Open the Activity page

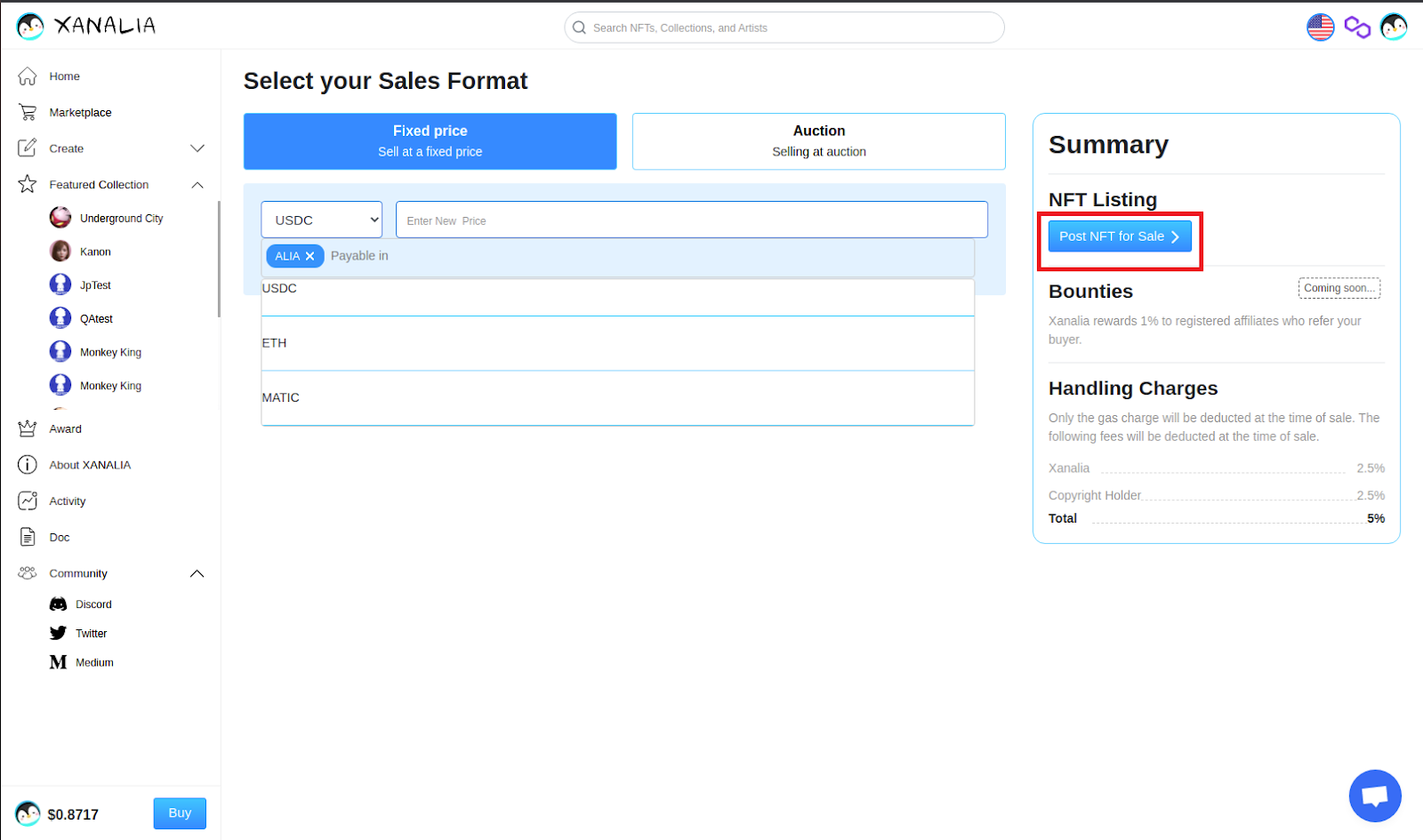[68, 501]
